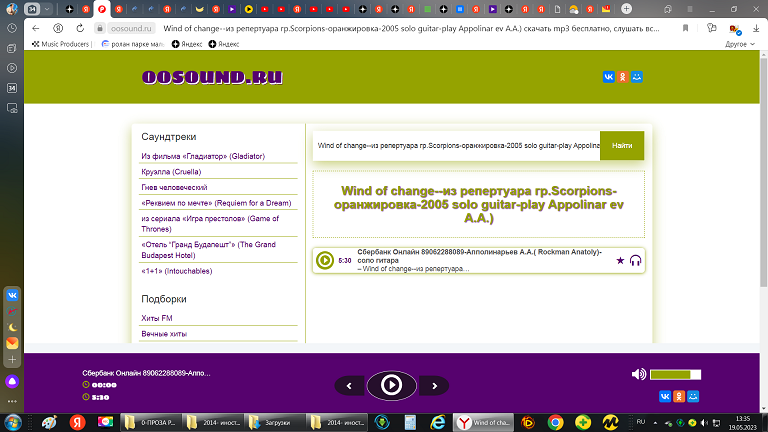Share via Moy Mir icon in the site header
The height and width of the screenshot is (432, 768).
(637, 77)
